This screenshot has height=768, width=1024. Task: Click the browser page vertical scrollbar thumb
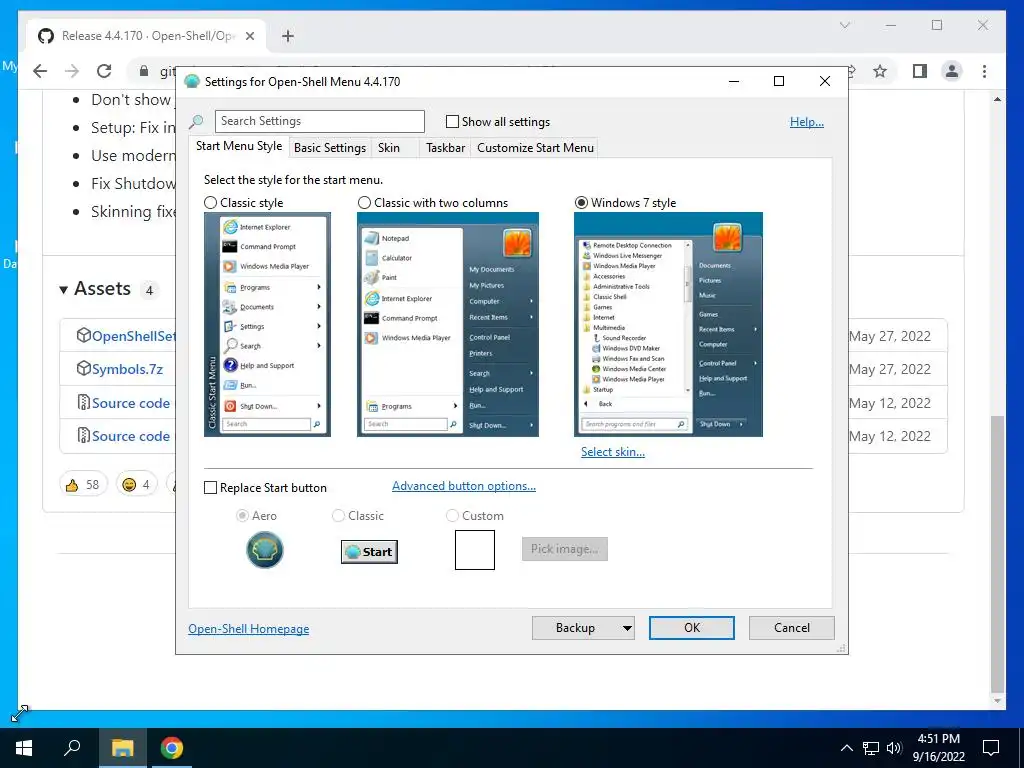pyautogui.click(x=997, y=554)
